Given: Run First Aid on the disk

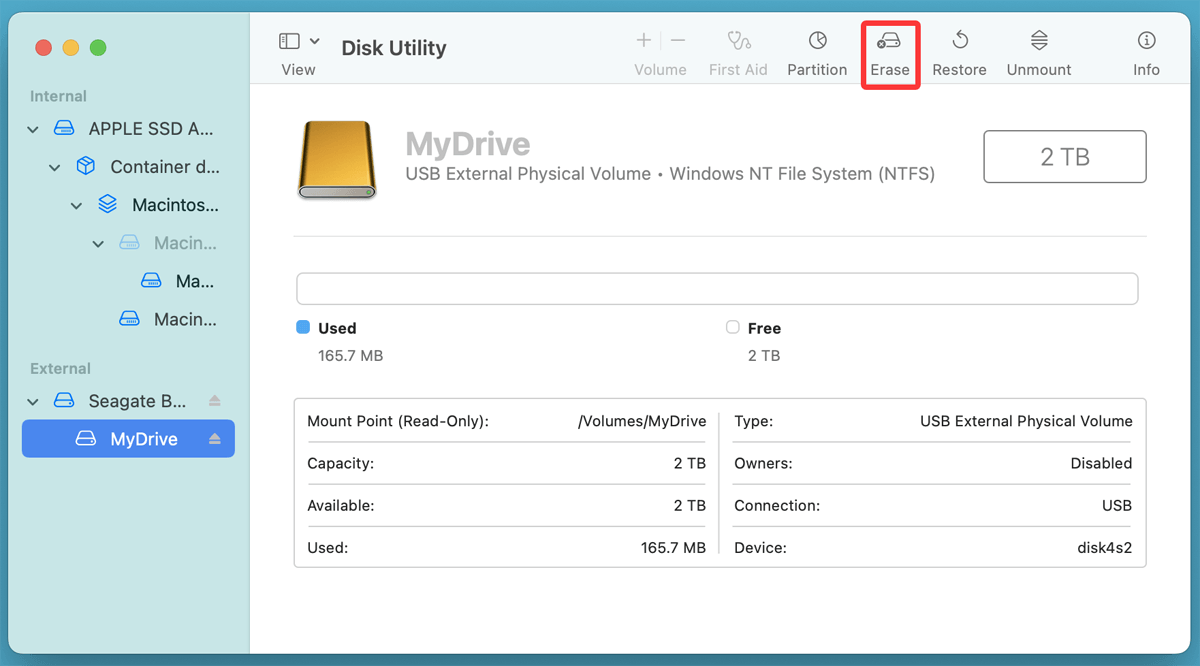Looking at the screenshot, I should pos(738,42).
